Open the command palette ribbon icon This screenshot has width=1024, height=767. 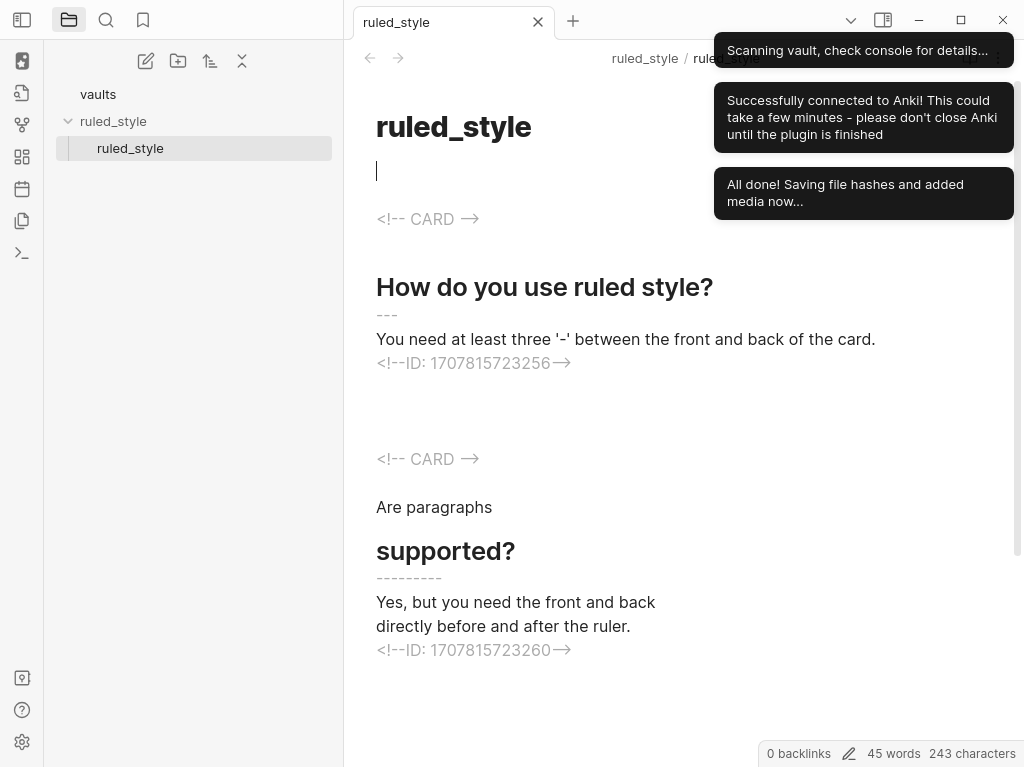tap(22, 253)
